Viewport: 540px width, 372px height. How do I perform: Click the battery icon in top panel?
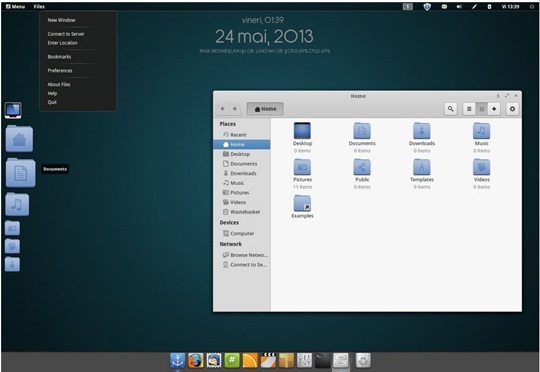tap(489, 6)
